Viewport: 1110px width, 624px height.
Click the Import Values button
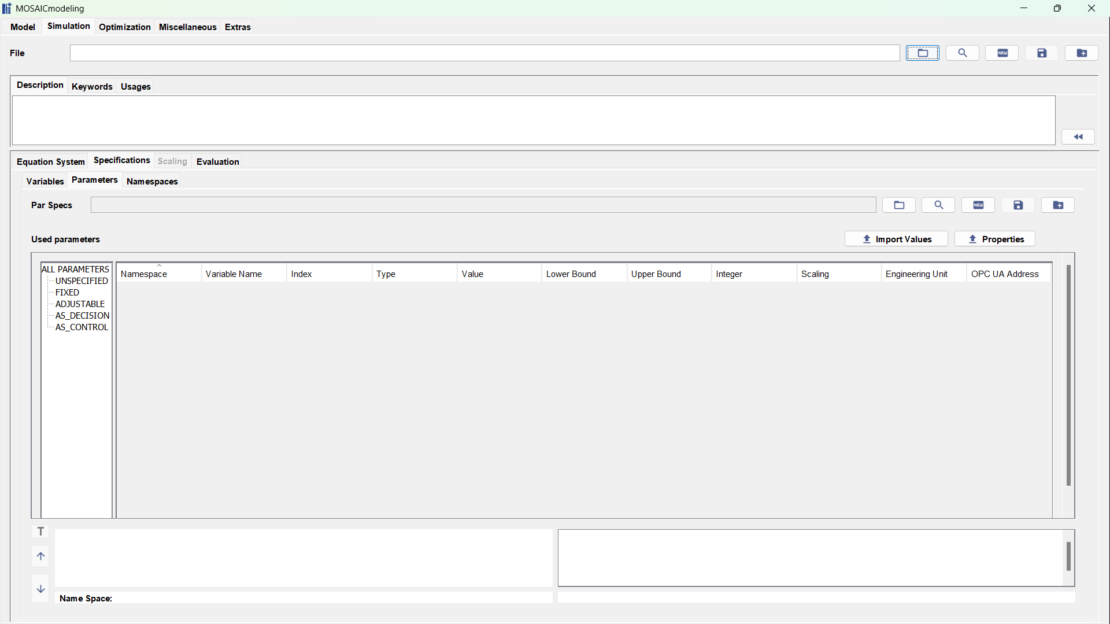[x=896, y=238]
